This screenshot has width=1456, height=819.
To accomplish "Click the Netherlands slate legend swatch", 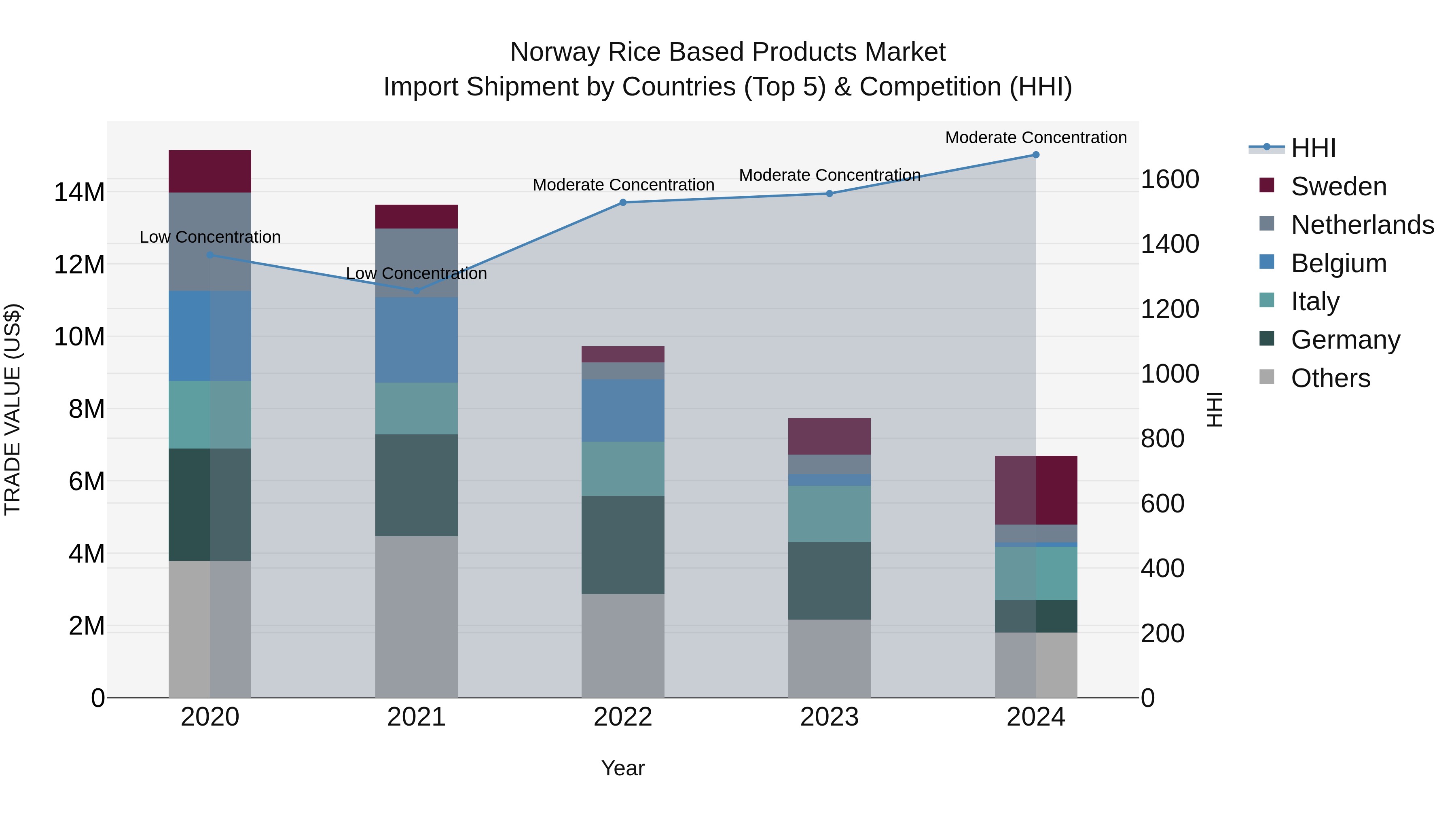I will click(x=1267, y=223).
